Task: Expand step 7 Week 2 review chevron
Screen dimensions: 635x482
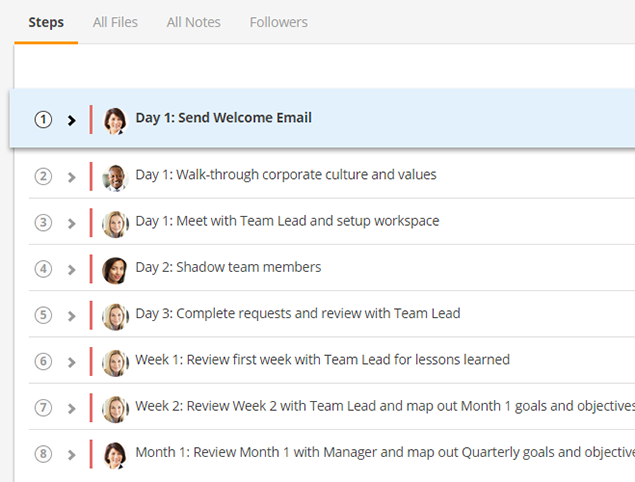Action: 72,408
